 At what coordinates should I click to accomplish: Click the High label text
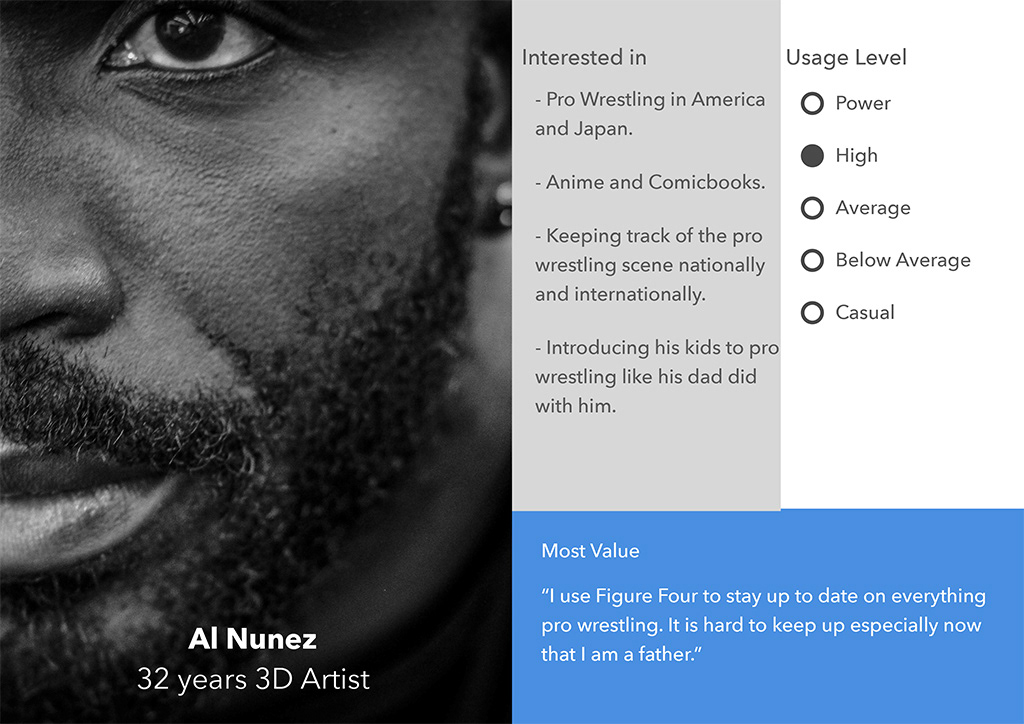pyautogui.click(x=856, y=155)
